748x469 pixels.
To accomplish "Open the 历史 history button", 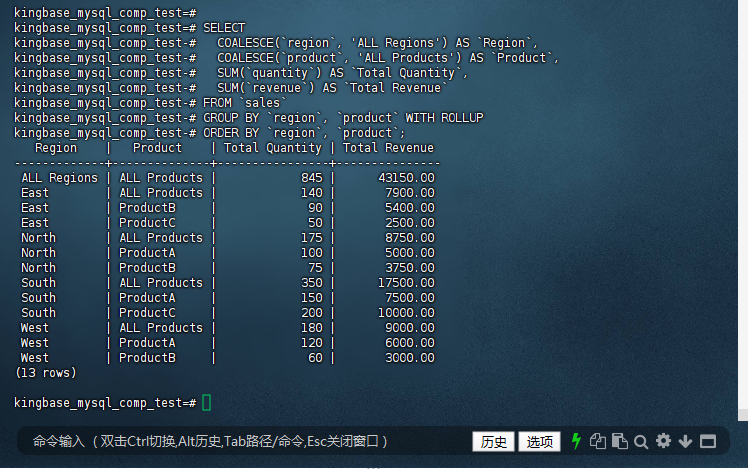I will tap(493, 442).
